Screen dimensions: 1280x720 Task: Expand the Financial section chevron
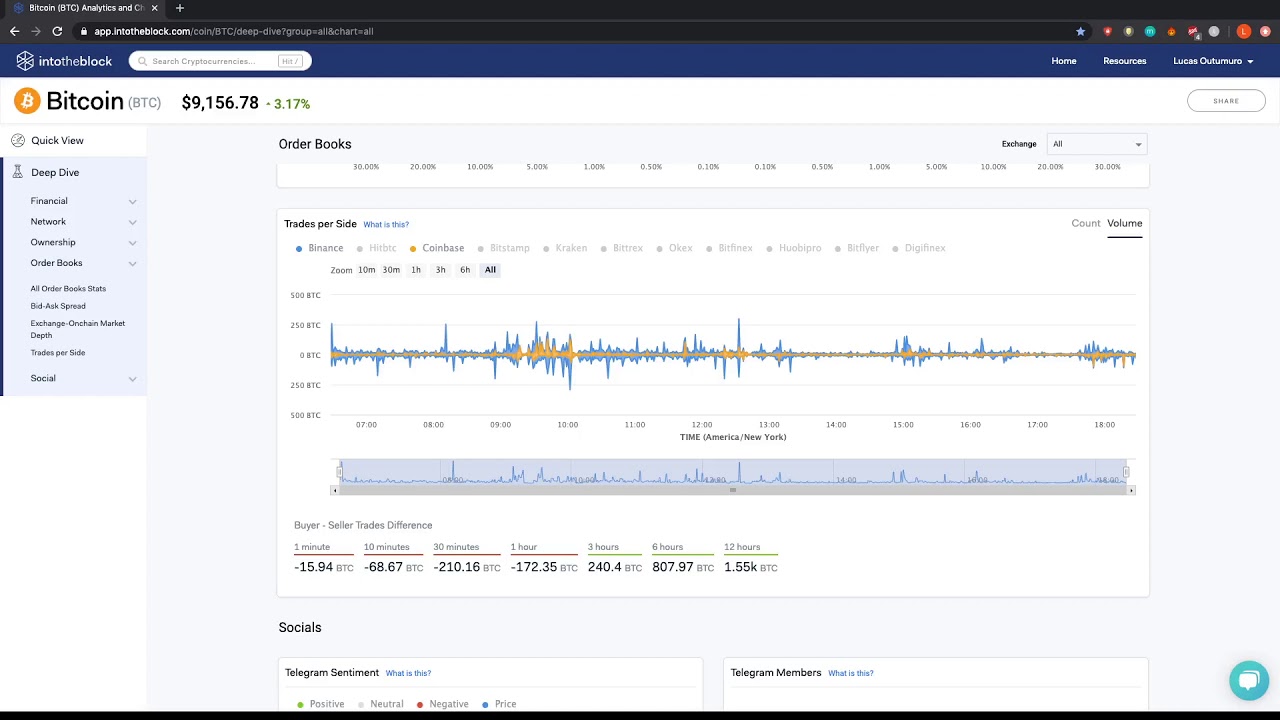[x=132, y=202]
